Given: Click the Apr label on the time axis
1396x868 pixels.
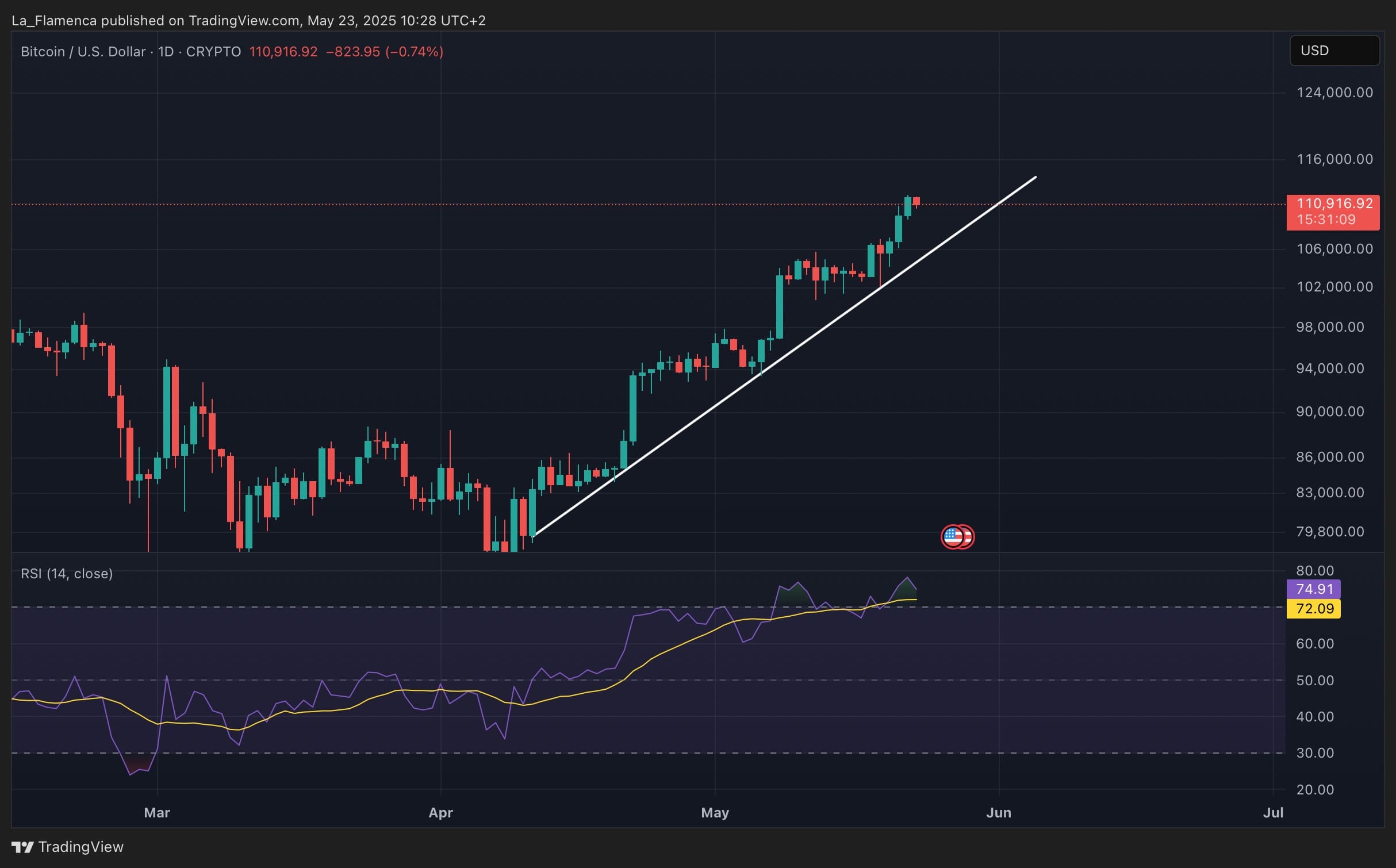Looking at the screenshot, I should tap(441, 813).
